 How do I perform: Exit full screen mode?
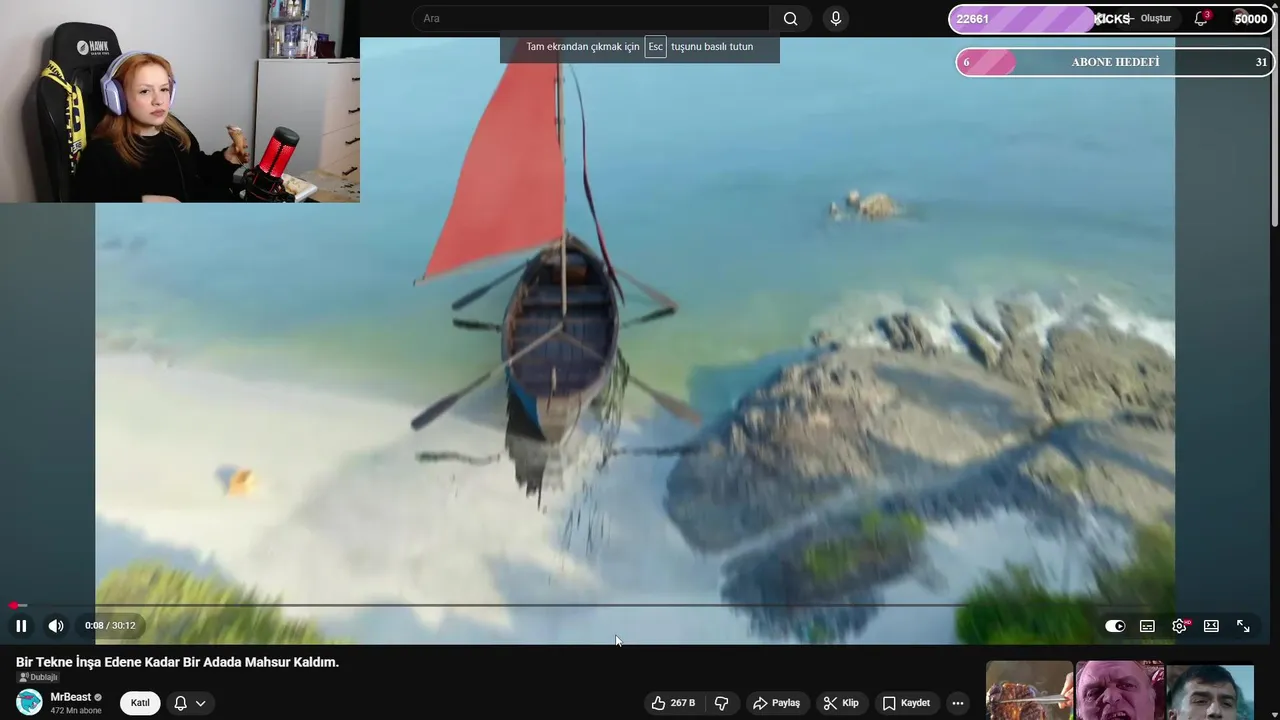pyautogui.click(x=1243, y=626)
